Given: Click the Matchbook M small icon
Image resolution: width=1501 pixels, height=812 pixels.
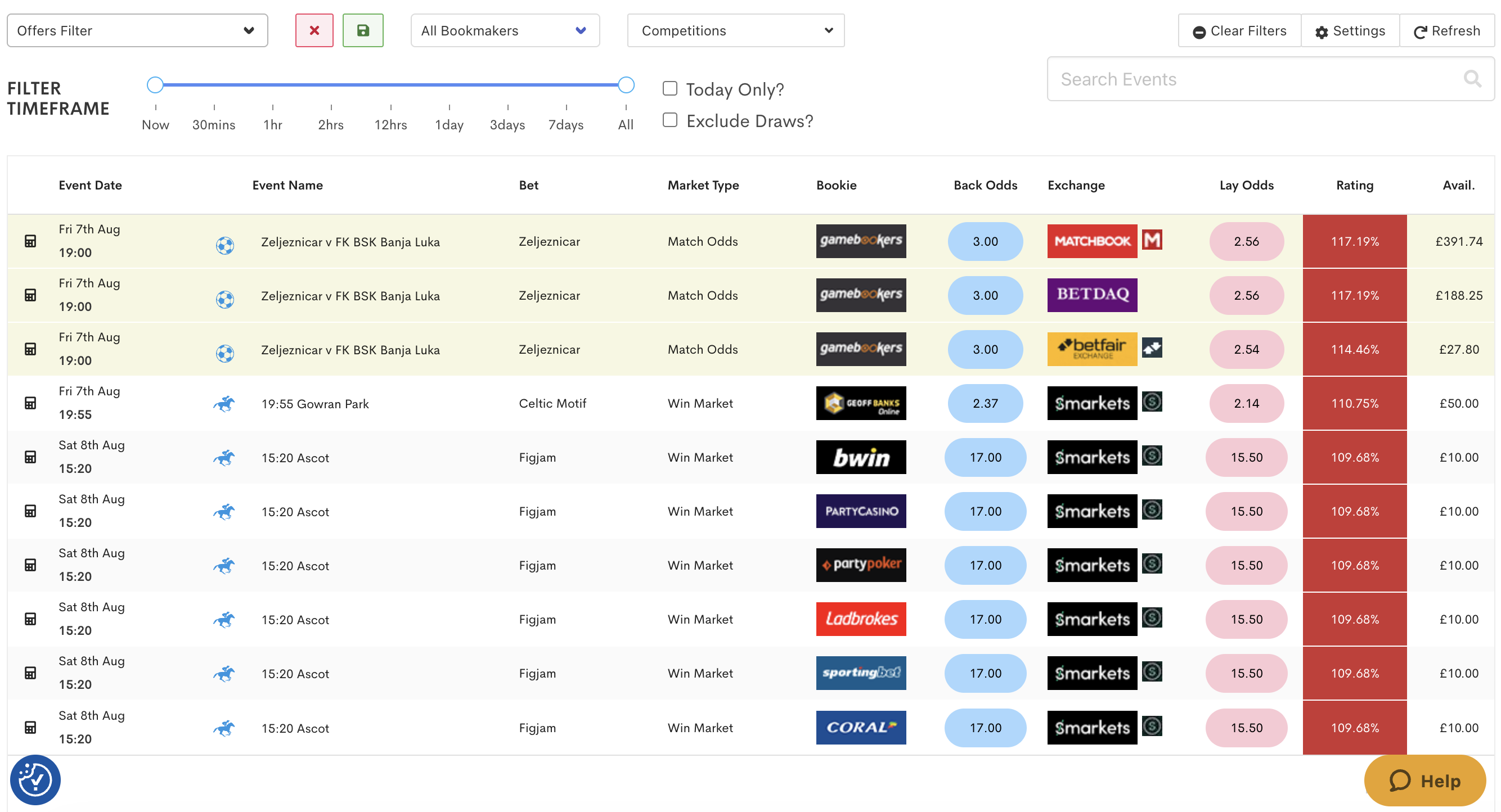Looking at the screenshot, I should (1152, 240).
